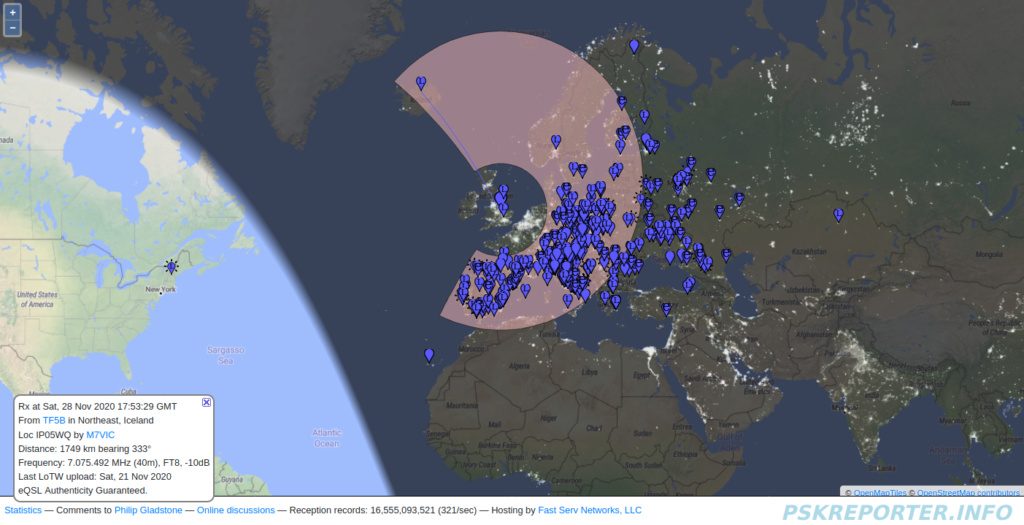Click the 'Distance: 1749 km bearing 333°' text

click(x=85, y=449)
